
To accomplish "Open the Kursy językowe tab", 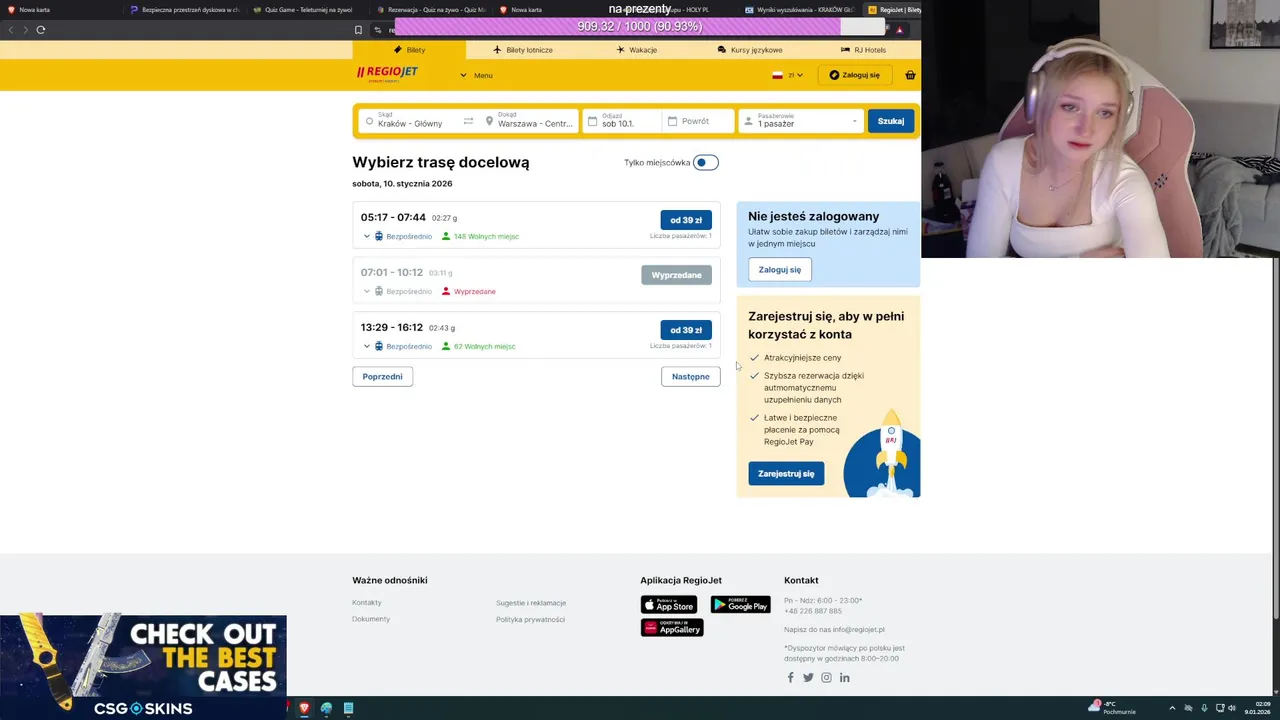I will (x=750, y=50).
